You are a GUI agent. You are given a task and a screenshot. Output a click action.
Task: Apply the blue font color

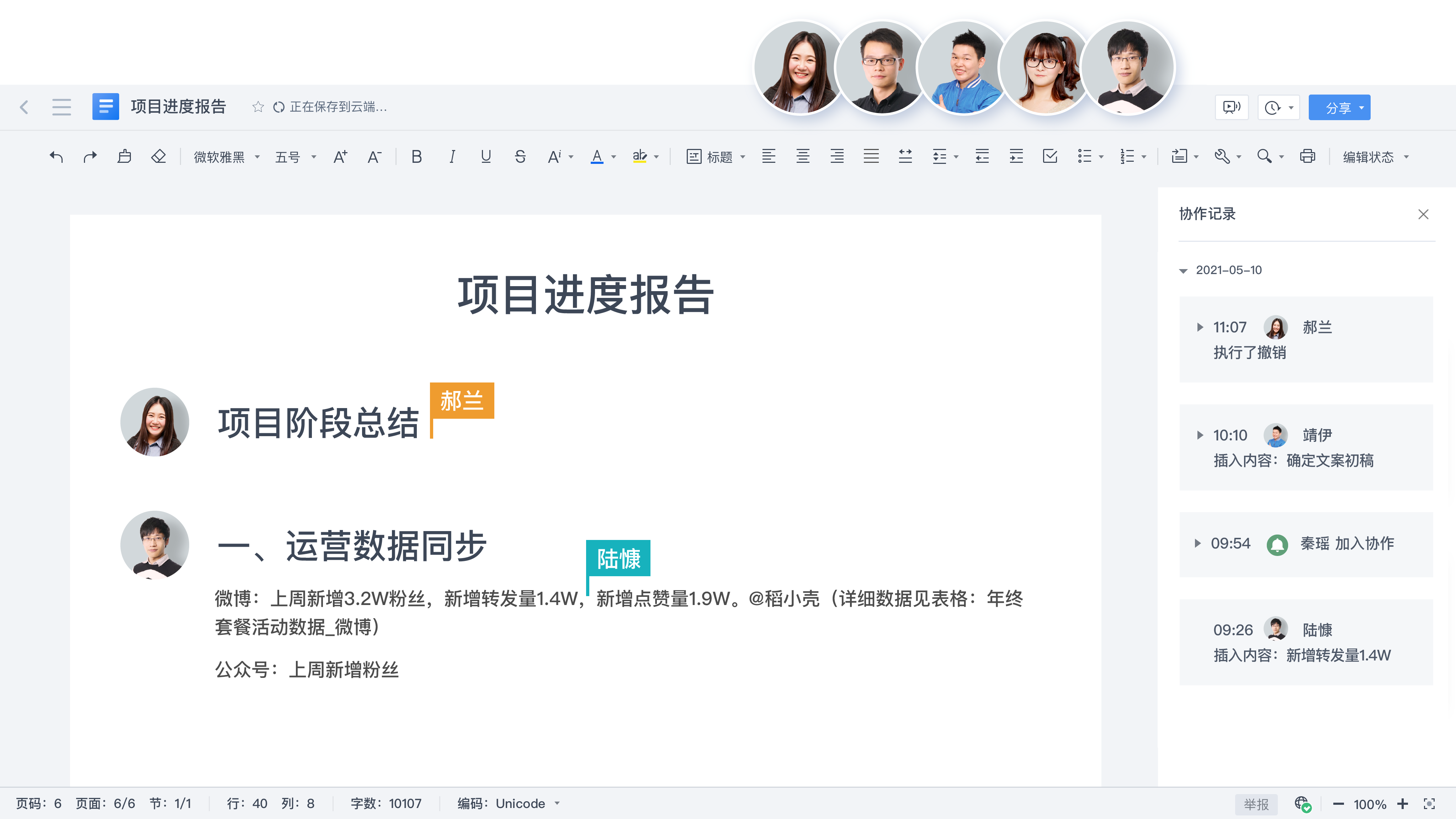click(597, 156)
